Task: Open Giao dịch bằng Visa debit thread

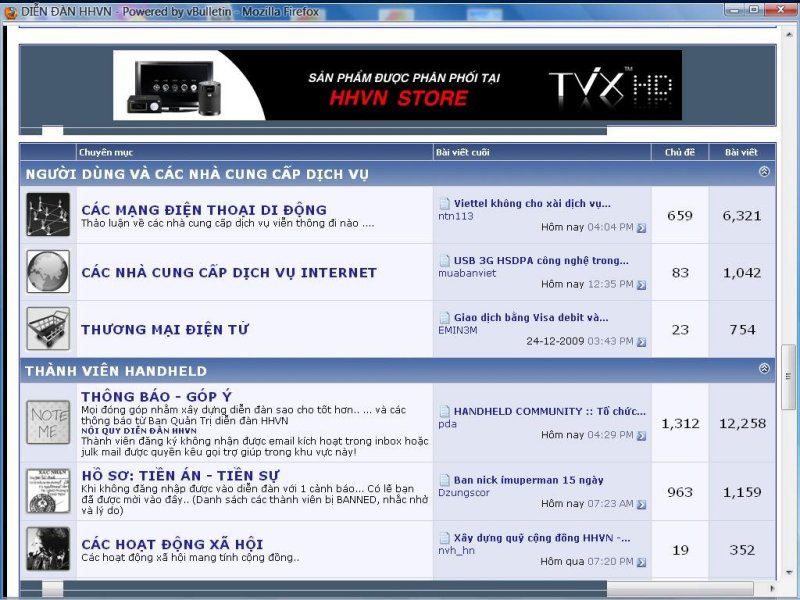Action: (530, 318)
